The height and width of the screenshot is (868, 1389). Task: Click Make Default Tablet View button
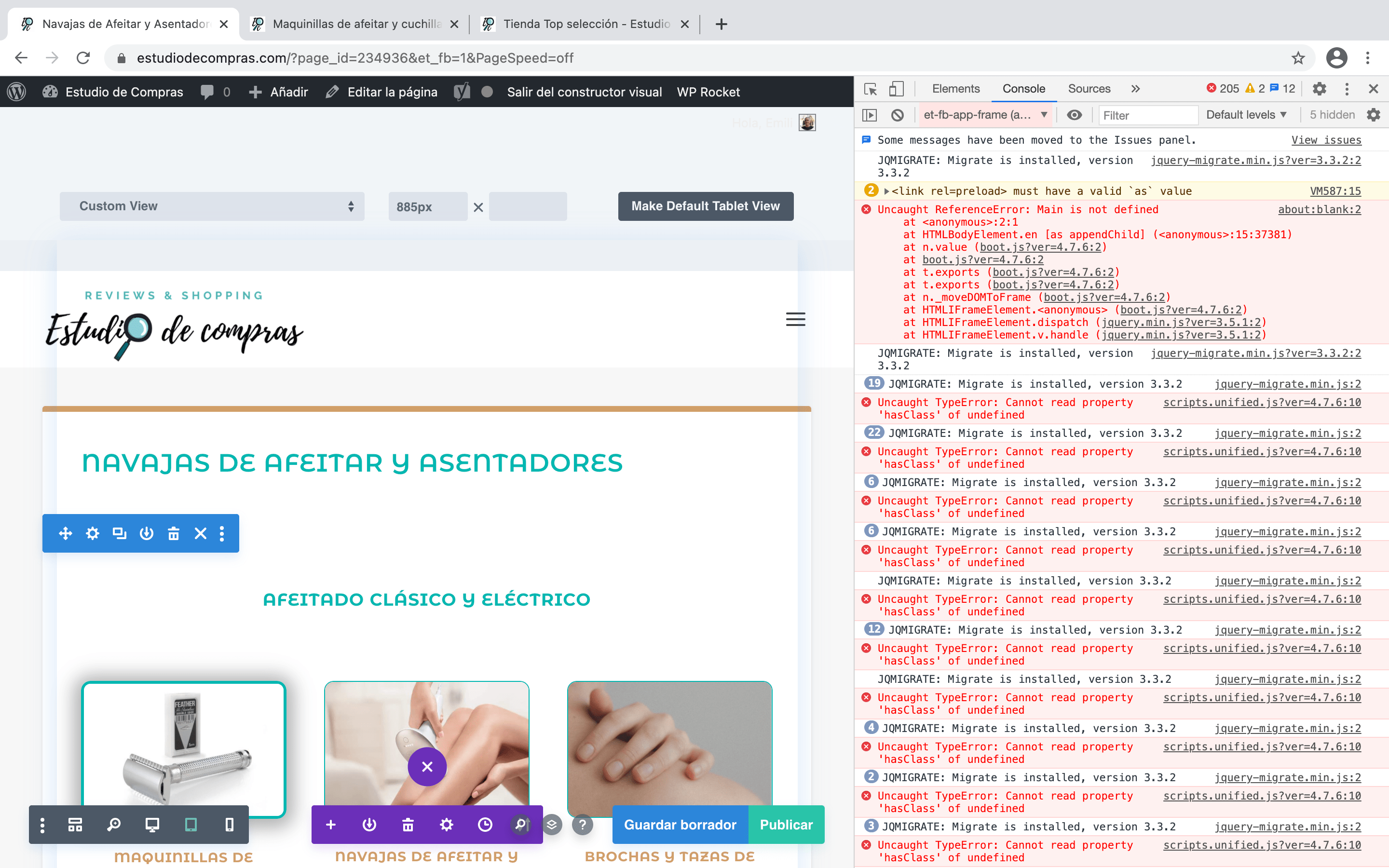706,206
